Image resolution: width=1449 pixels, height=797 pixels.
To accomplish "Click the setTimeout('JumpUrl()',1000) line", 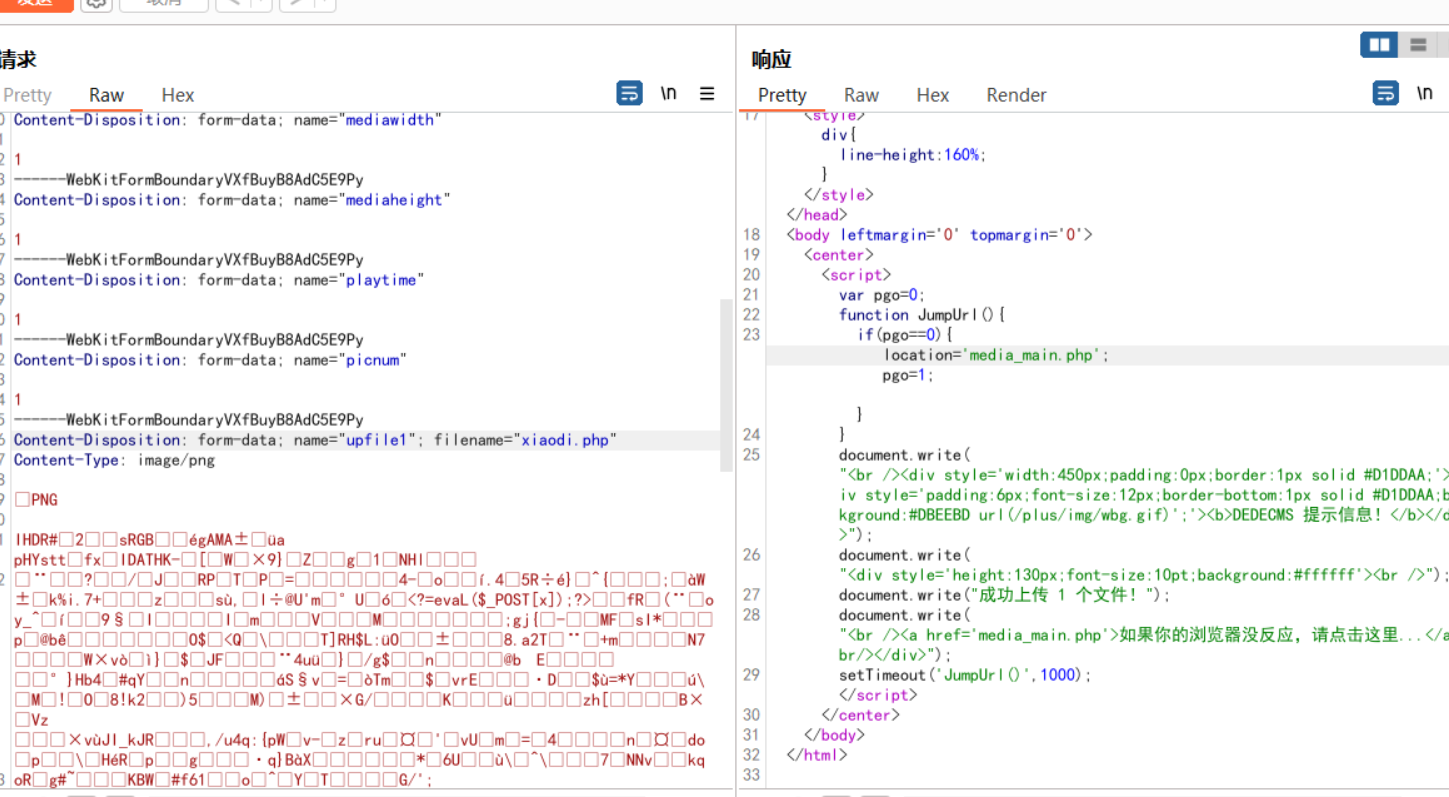I will pyautogui.click(x=964, y=675).
